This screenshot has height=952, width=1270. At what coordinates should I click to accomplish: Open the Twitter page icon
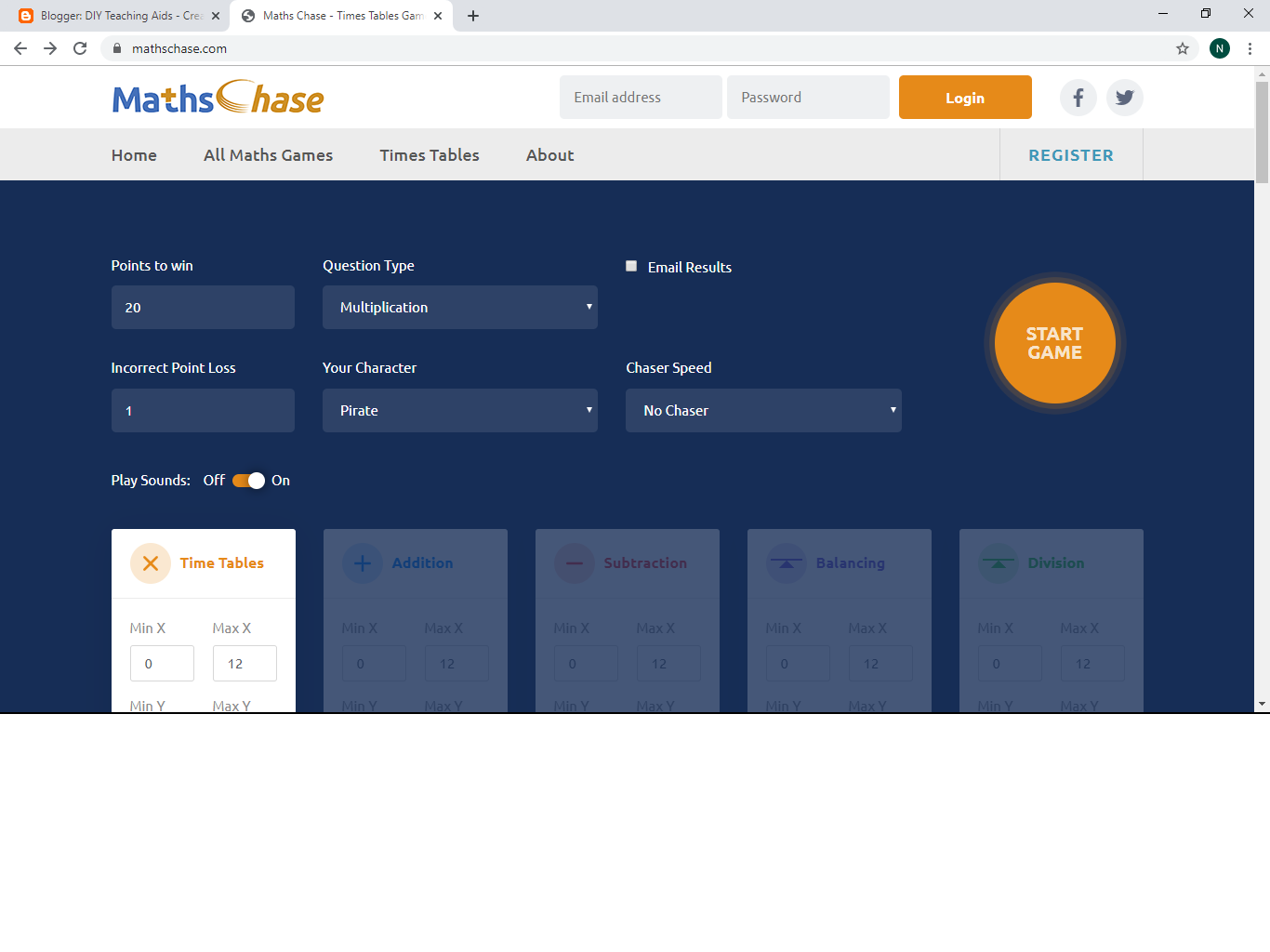[x=1125, y=98]
